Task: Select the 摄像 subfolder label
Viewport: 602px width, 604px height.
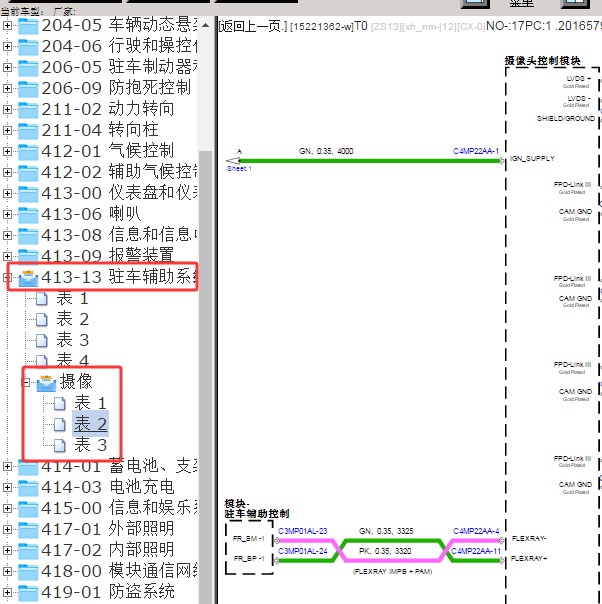Action: coord(76,382)
